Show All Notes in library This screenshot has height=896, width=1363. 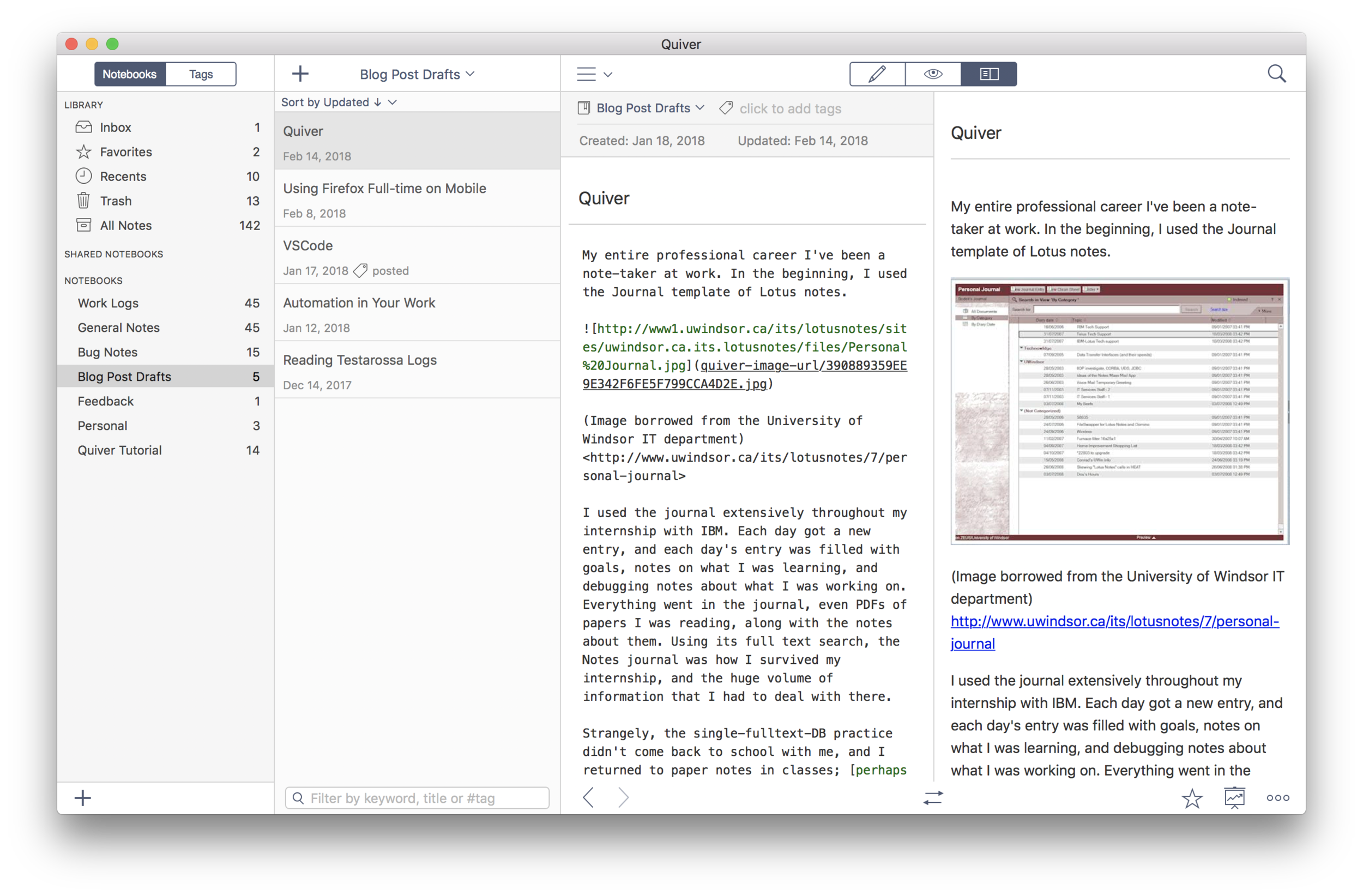coord(166,226)
